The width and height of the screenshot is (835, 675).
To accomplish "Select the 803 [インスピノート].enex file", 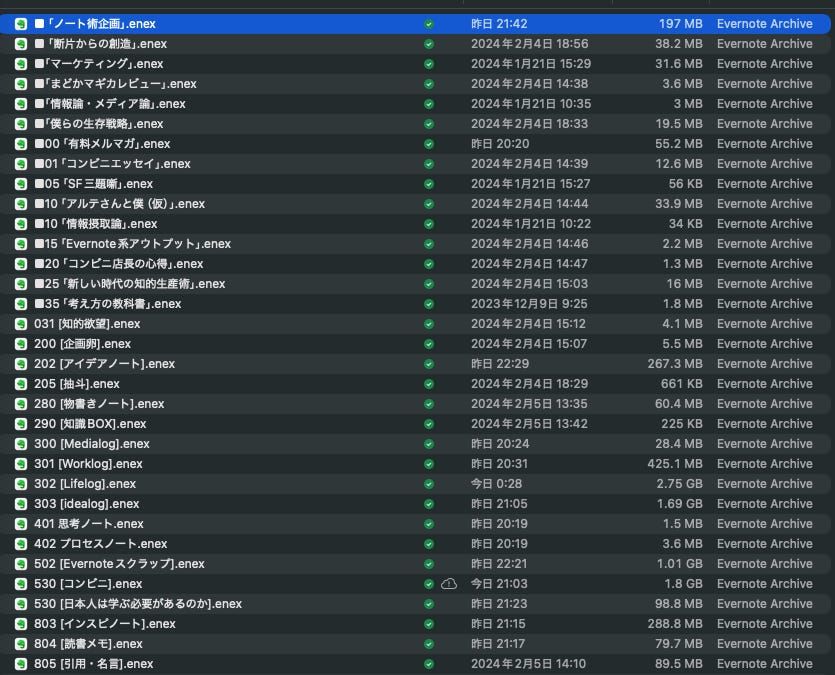I will [105, 624].
